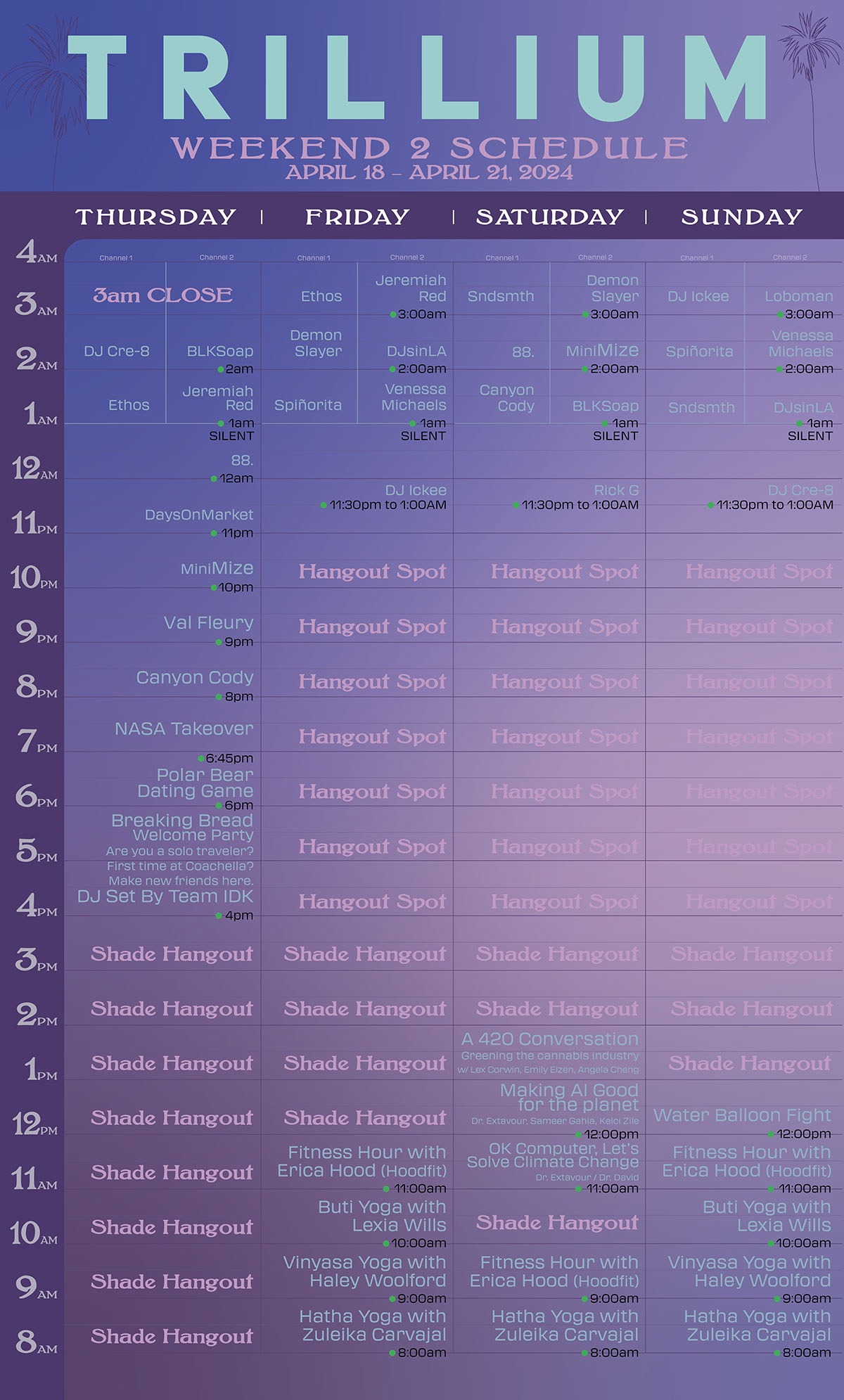Select the FRIDAY column header
This screenshot has height=1400, width=844.
[357, 217]
